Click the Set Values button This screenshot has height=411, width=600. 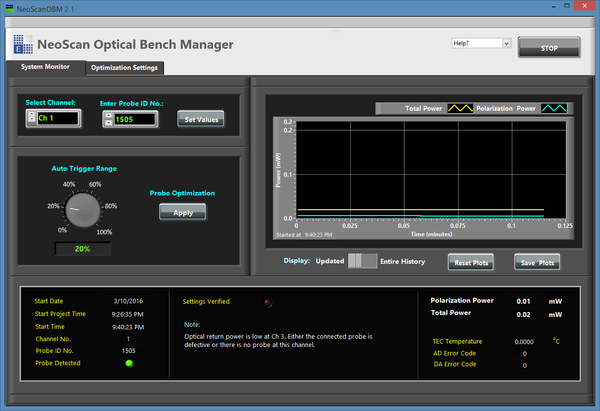coord(200,119)
